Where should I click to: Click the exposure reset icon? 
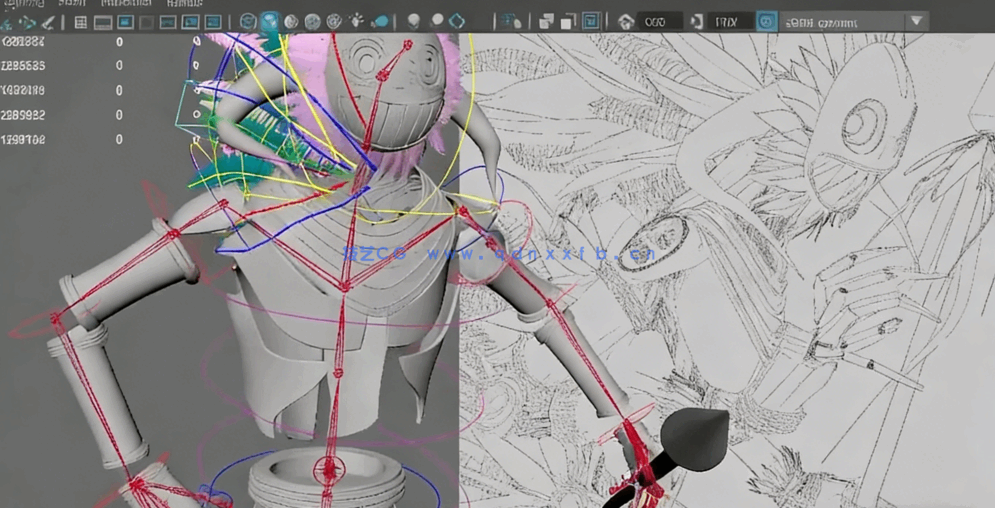tap(626, 21)
